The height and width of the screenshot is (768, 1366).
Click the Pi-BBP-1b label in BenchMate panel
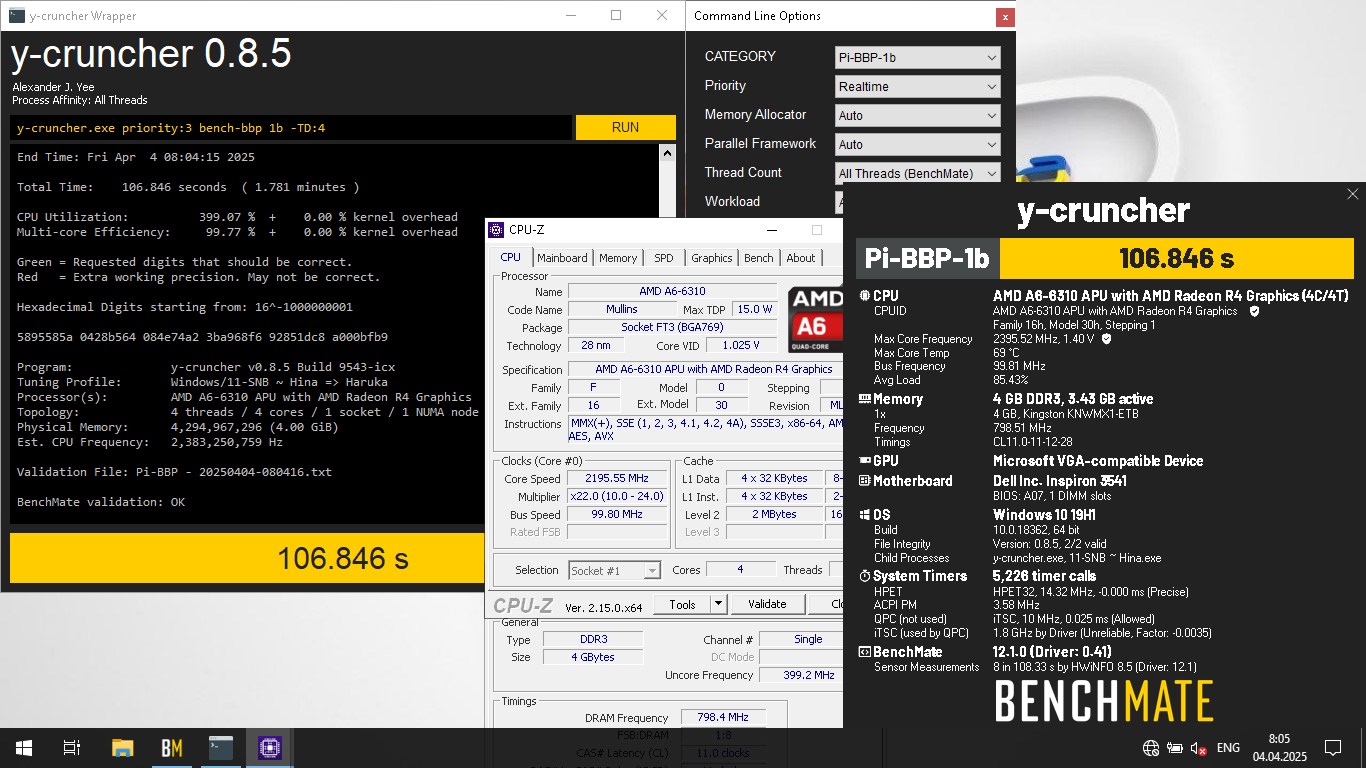(927, 258)
